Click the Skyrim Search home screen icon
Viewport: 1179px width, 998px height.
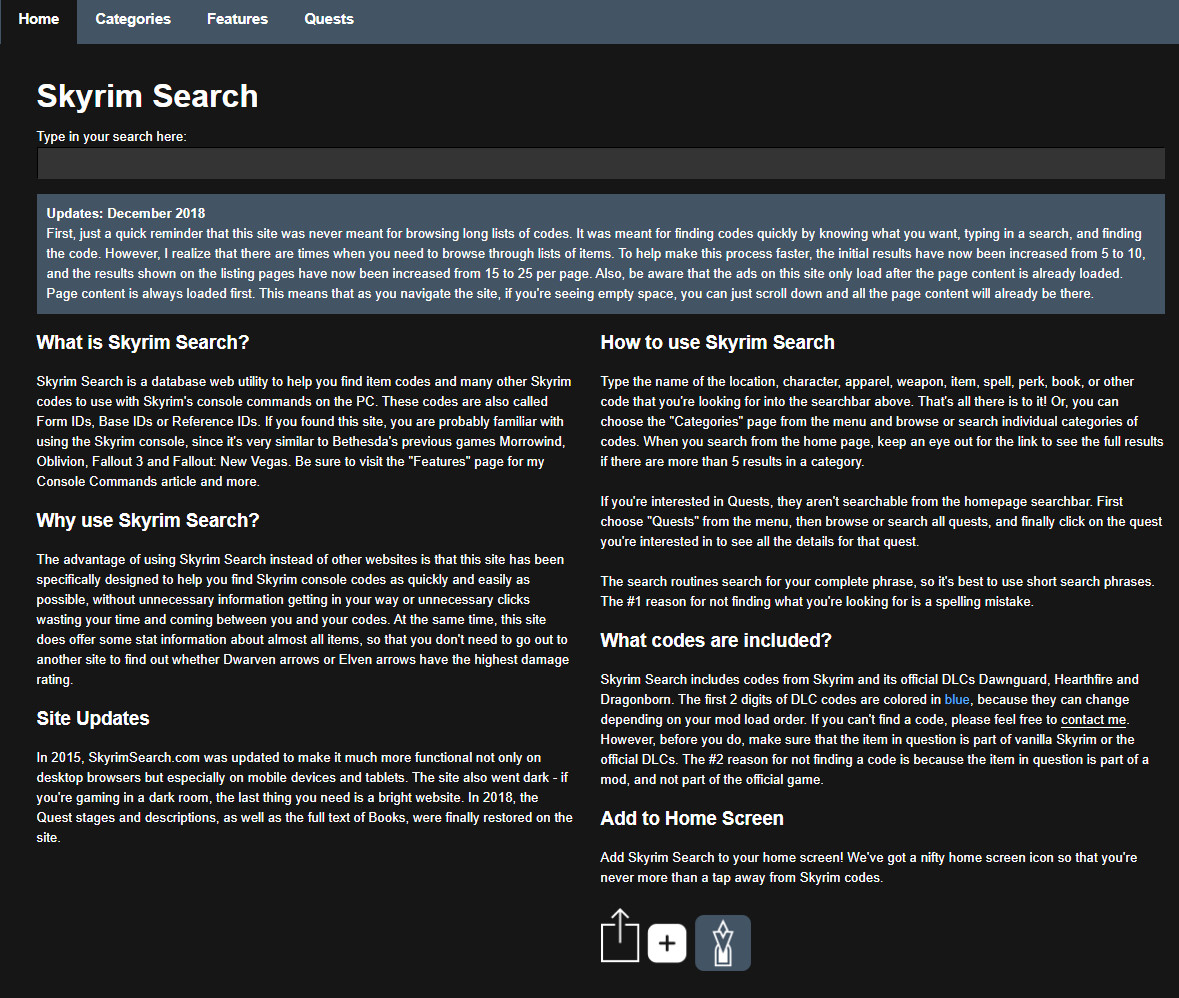click(x=723, y=943)
